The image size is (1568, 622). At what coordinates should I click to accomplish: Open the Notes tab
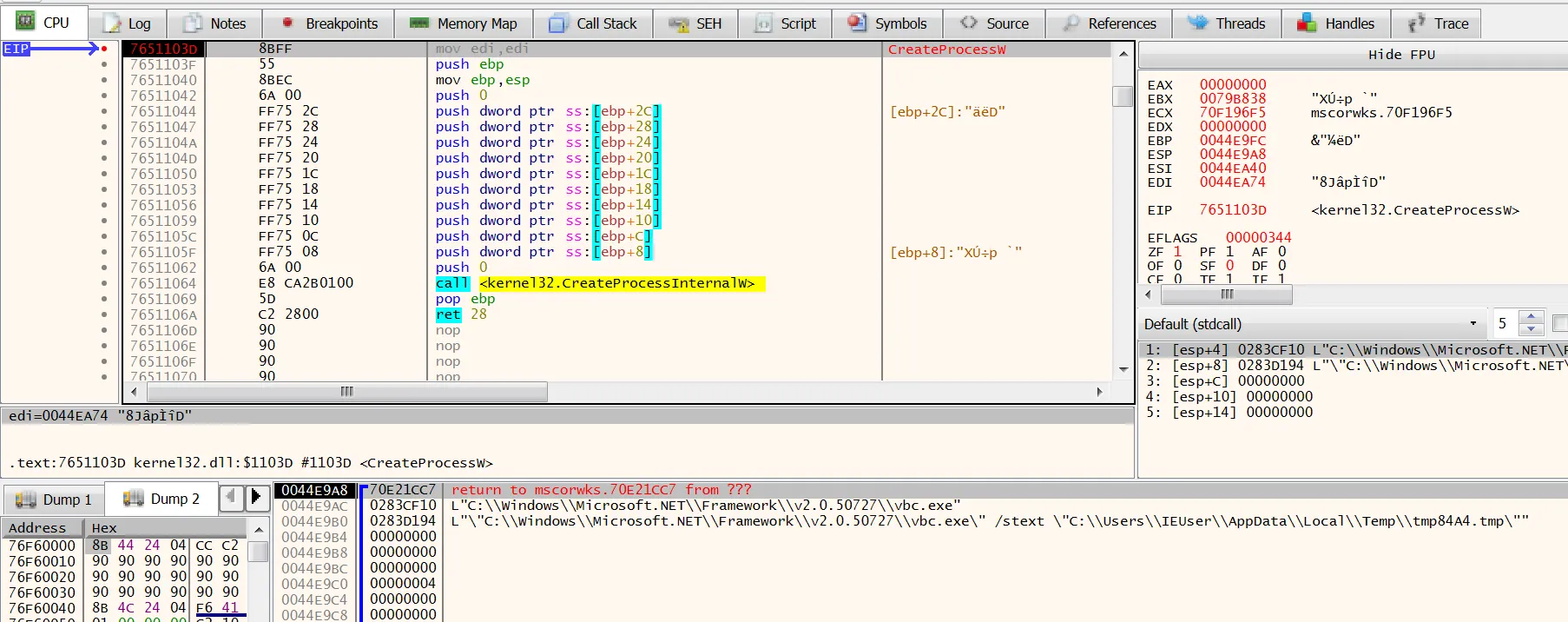215,23
